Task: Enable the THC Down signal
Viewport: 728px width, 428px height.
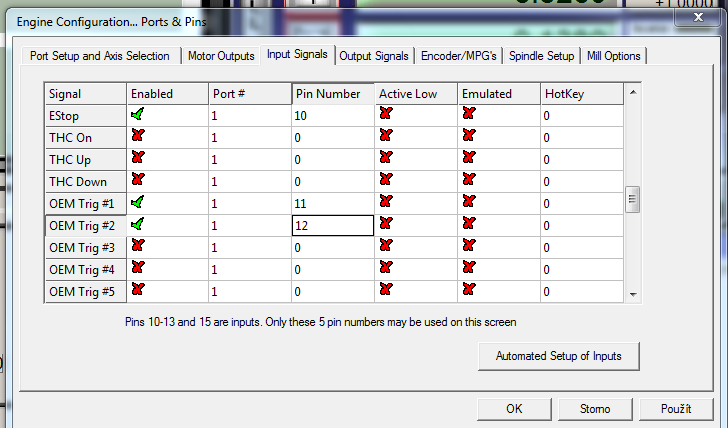Action: tap(138, 179)
